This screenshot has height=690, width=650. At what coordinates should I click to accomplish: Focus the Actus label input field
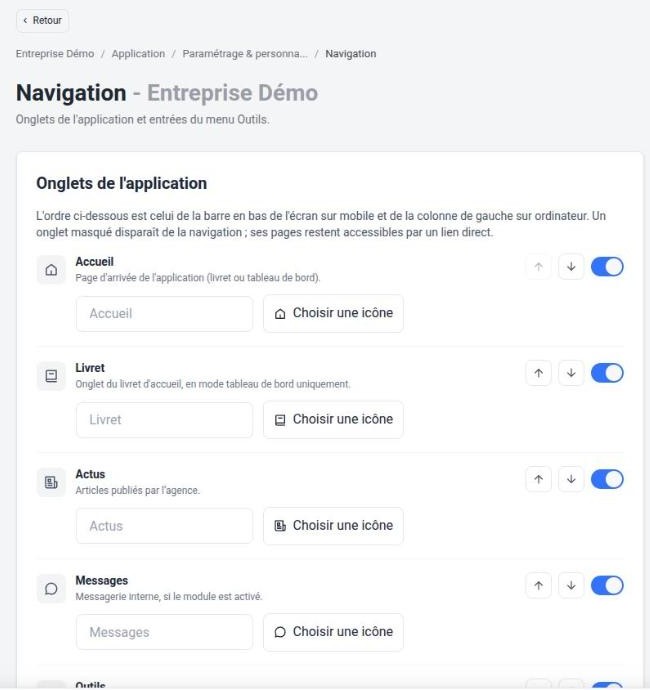(165, 526)
